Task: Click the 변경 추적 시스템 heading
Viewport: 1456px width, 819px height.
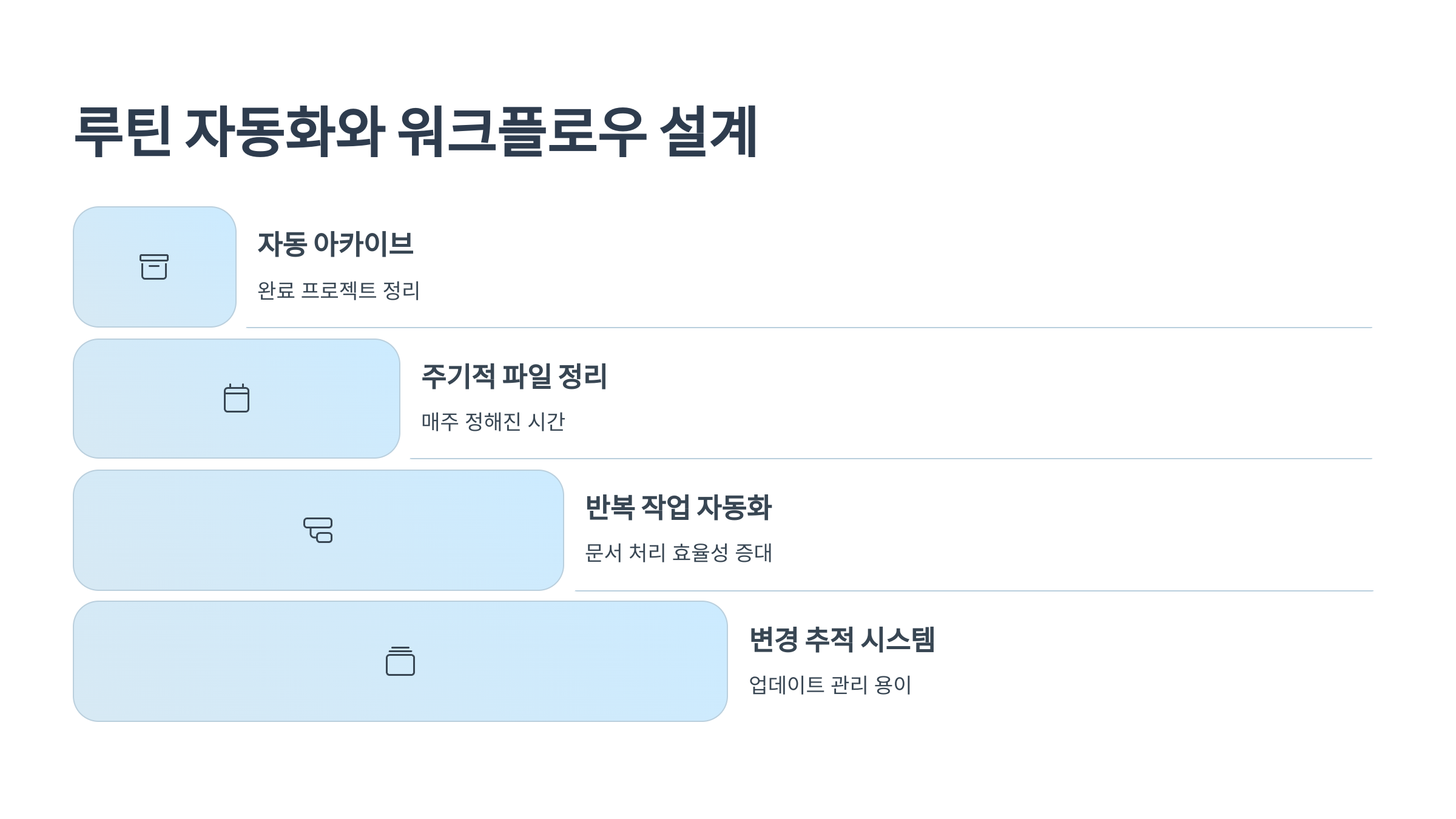Action: [842, 639]
